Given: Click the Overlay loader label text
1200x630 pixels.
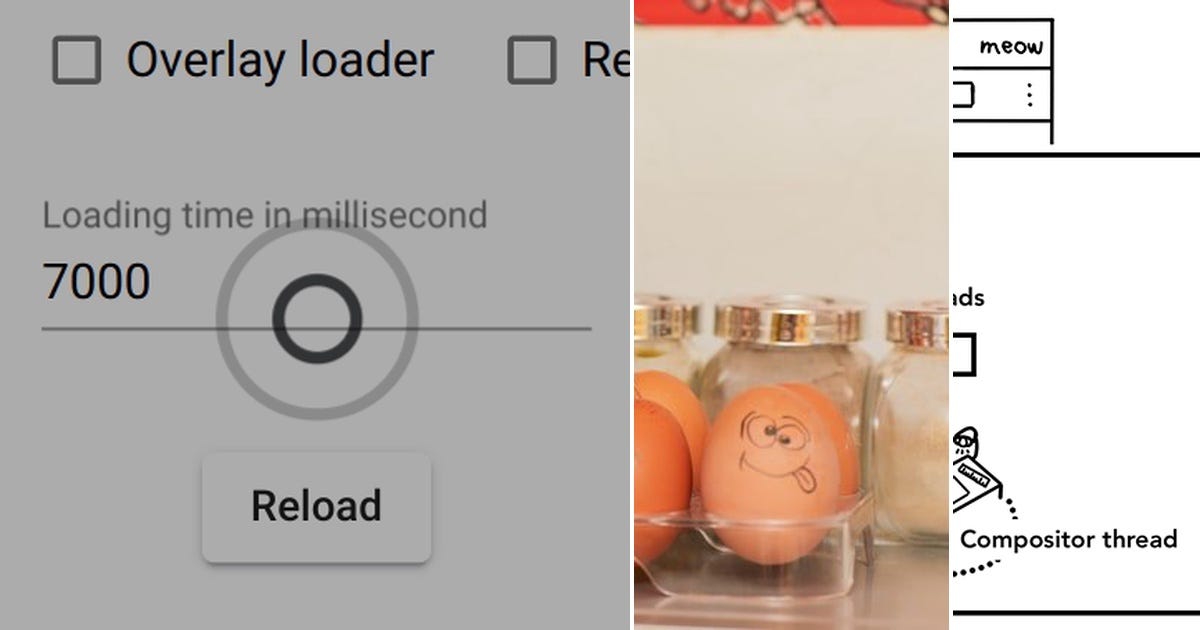Looking at the screenshot, I should (x=280, y=61).
